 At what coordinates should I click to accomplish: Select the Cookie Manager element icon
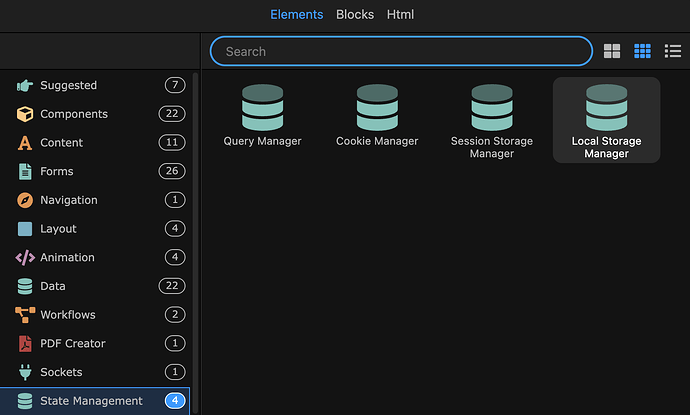point(377,107)
